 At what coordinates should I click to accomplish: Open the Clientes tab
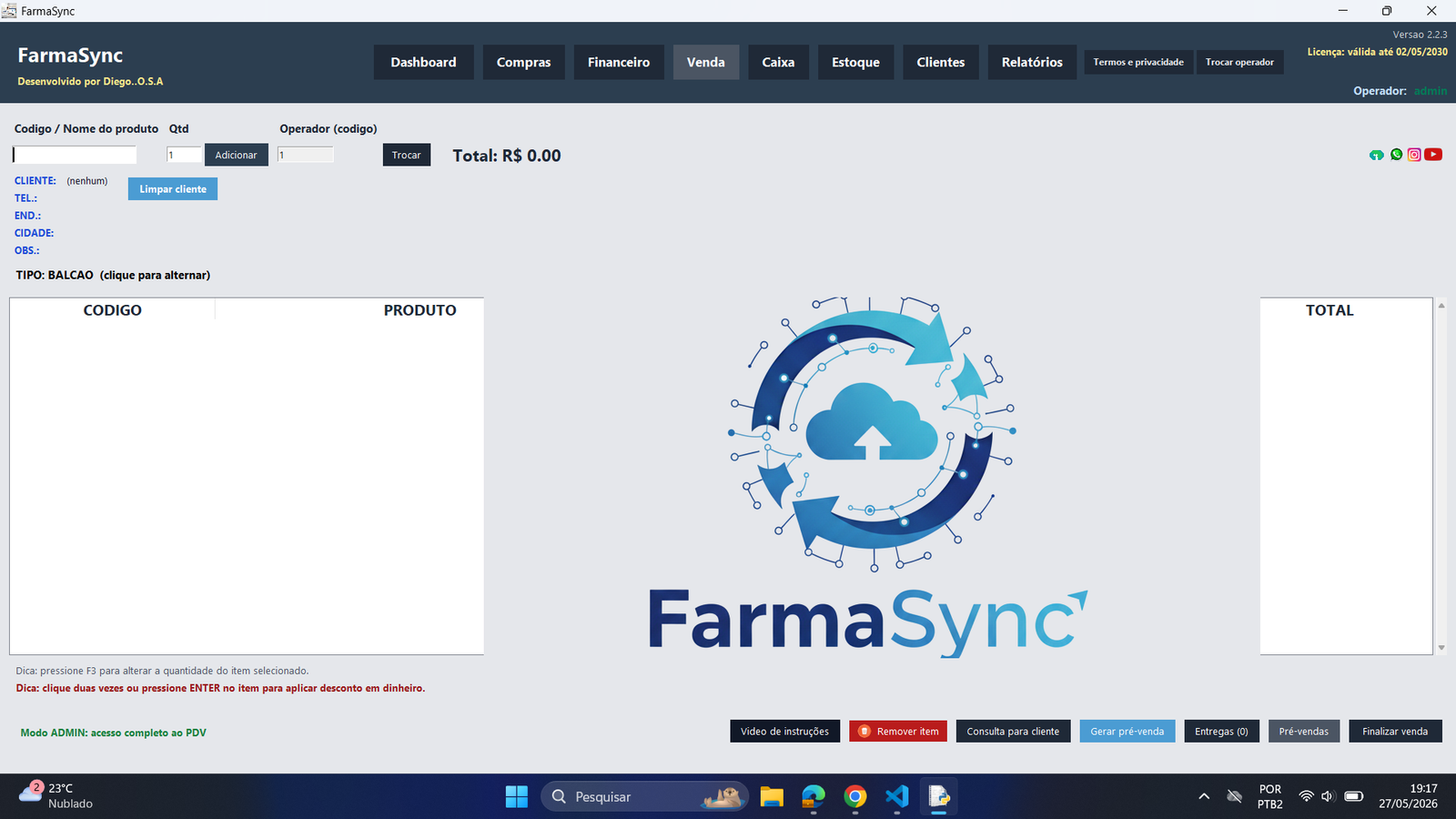pyautogui.click(x=941, y=62)
